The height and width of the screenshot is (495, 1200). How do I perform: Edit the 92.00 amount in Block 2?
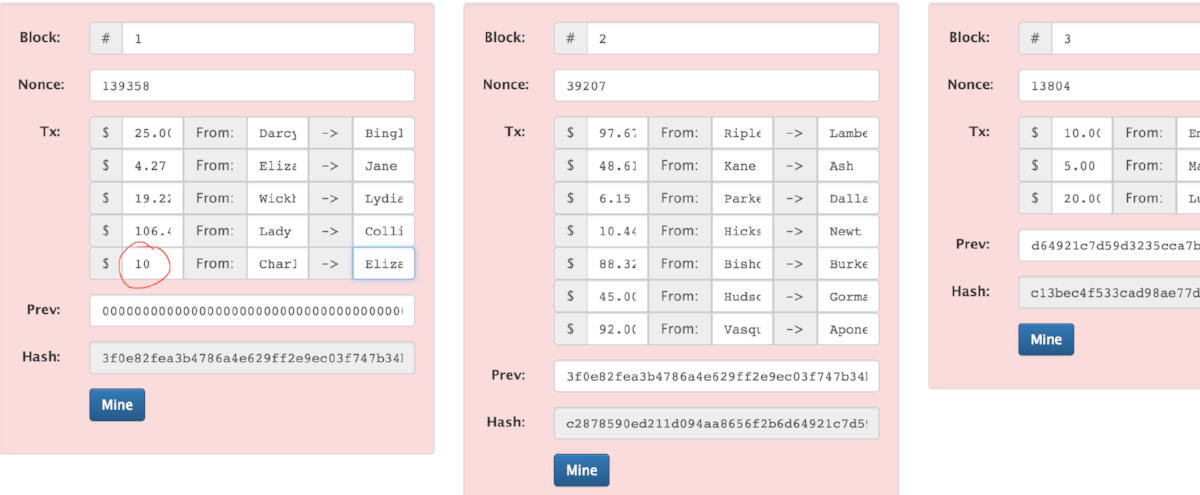[x=618, y=329]
